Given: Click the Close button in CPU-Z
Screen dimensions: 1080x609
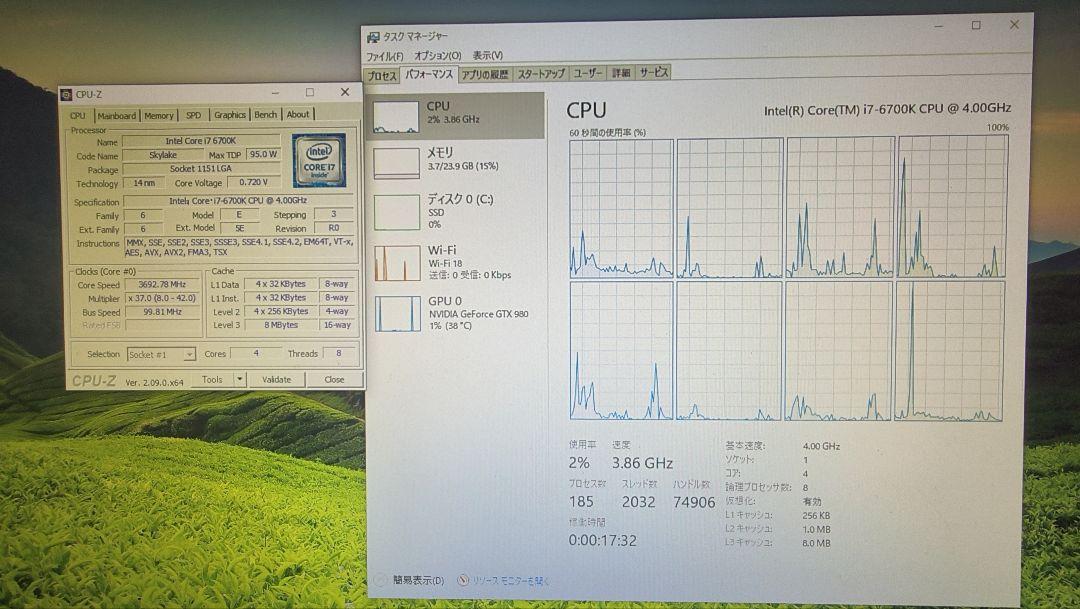Looking at the screenshot, I should [334, 380].
